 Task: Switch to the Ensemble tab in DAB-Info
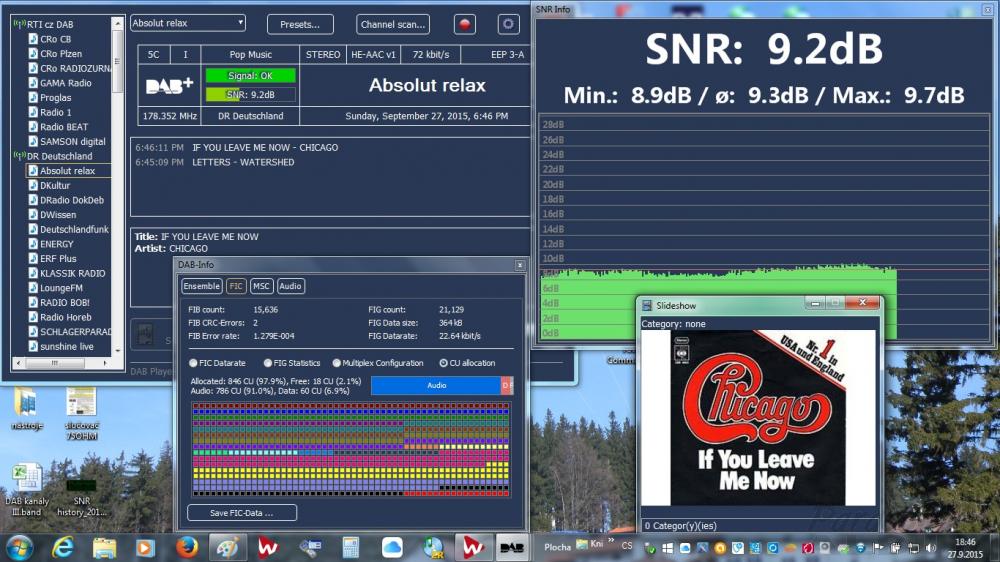[202, 286]
